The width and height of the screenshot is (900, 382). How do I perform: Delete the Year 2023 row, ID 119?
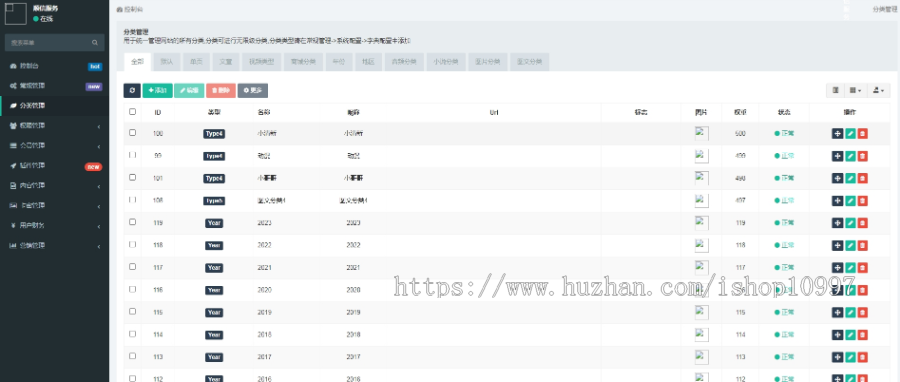pyautogui.click(x=862, y=223)
